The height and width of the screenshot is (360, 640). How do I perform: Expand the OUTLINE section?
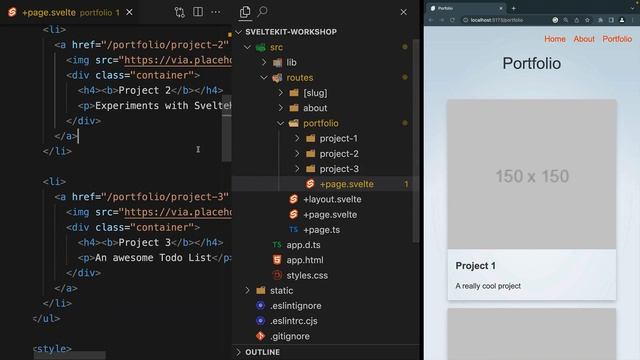tap(239, 352)
